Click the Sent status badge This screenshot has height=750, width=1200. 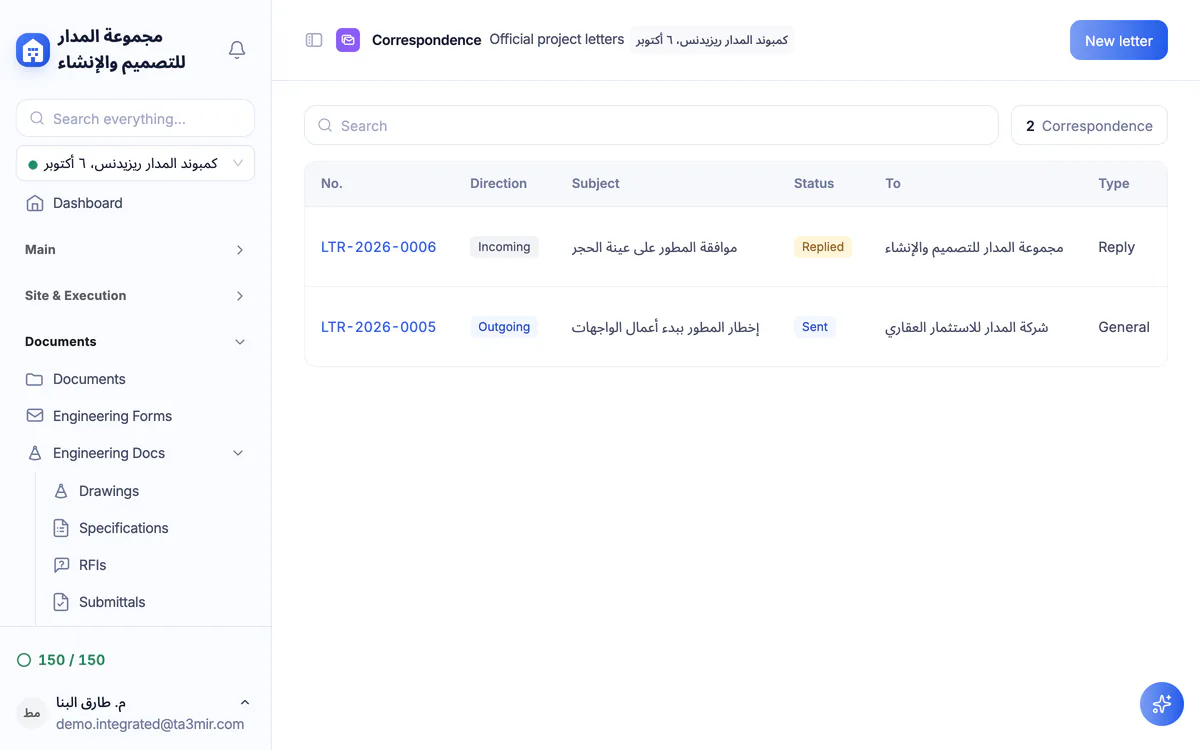(815, 327)
